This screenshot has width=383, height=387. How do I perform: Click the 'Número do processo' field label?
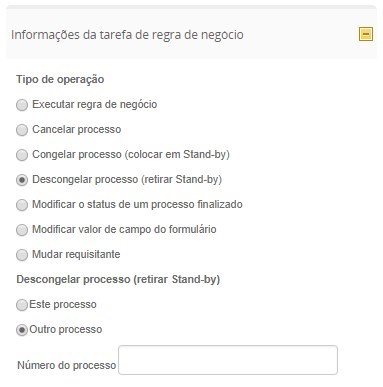[x=67, y=365]
